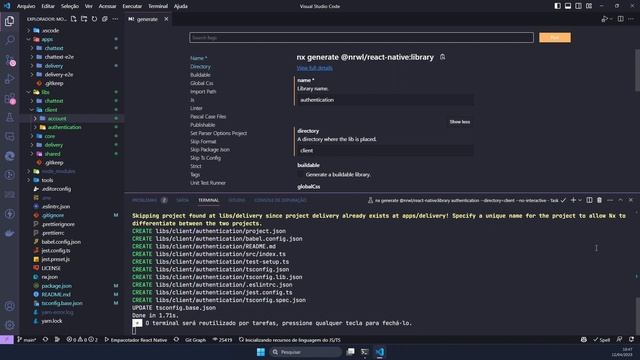Click the taskbar Pesquisar search box
The image size is (640, 360).
305,352
